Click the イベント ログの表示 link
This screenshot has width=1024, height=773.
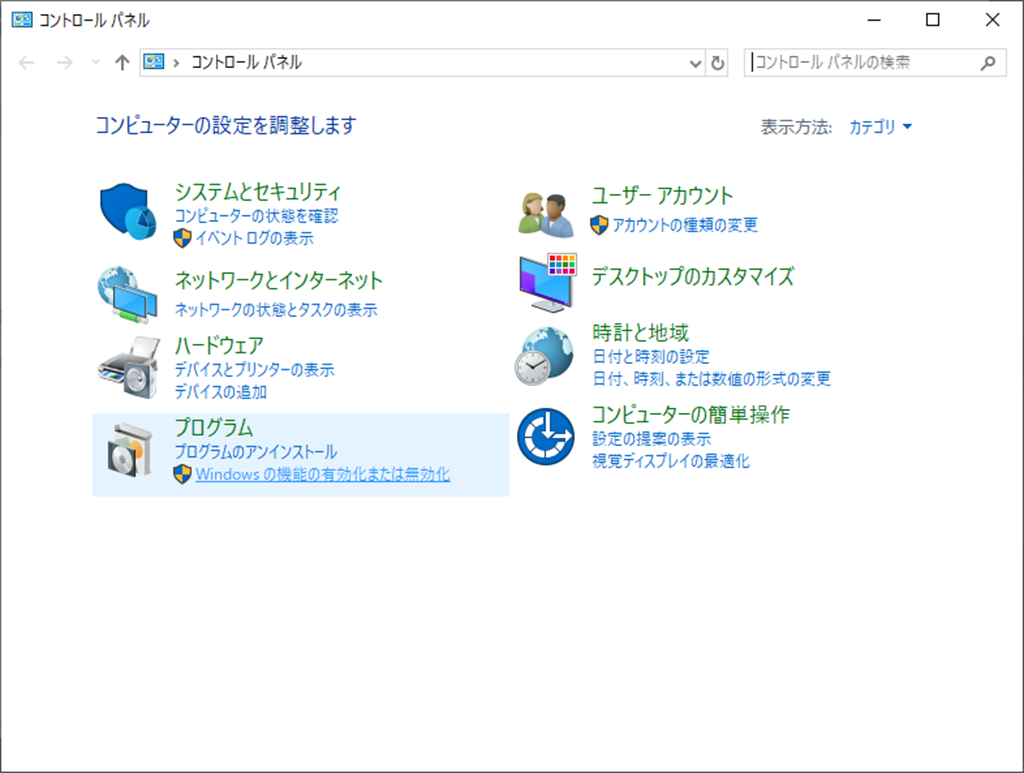pyautogui.click(x=254, y=238)
